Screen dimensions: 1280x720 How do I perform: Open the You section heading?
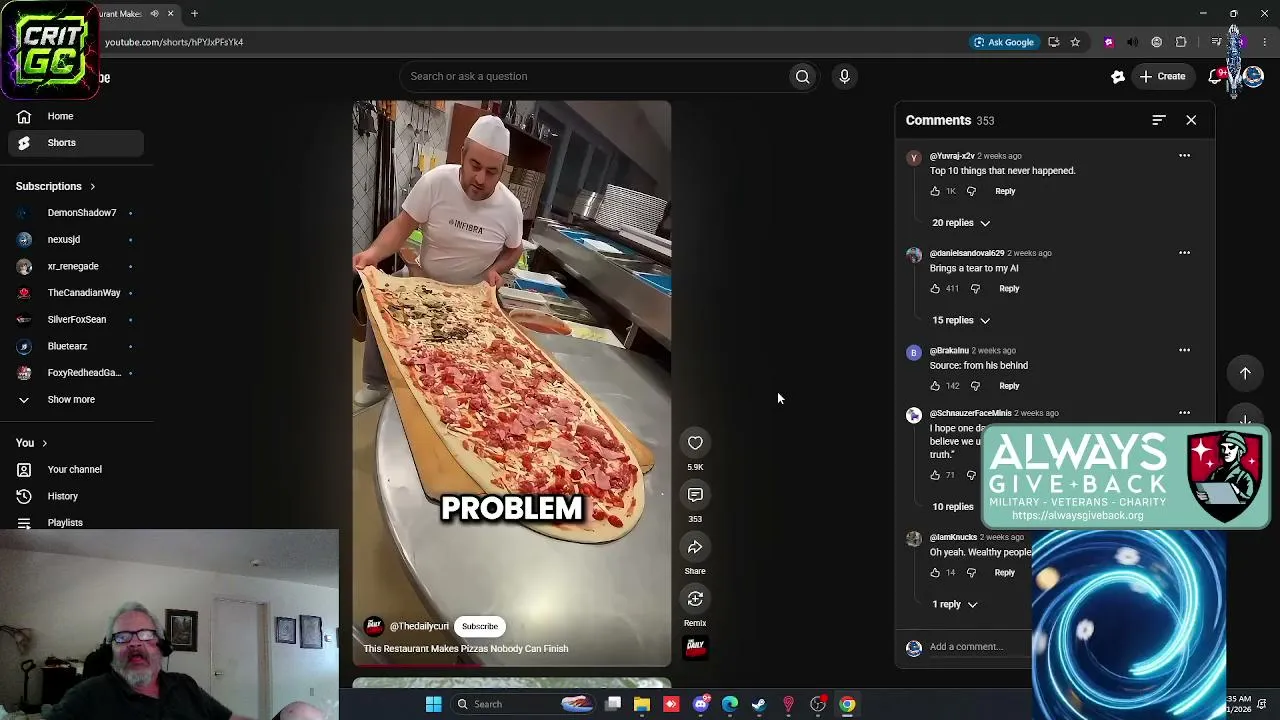[32, 443]
